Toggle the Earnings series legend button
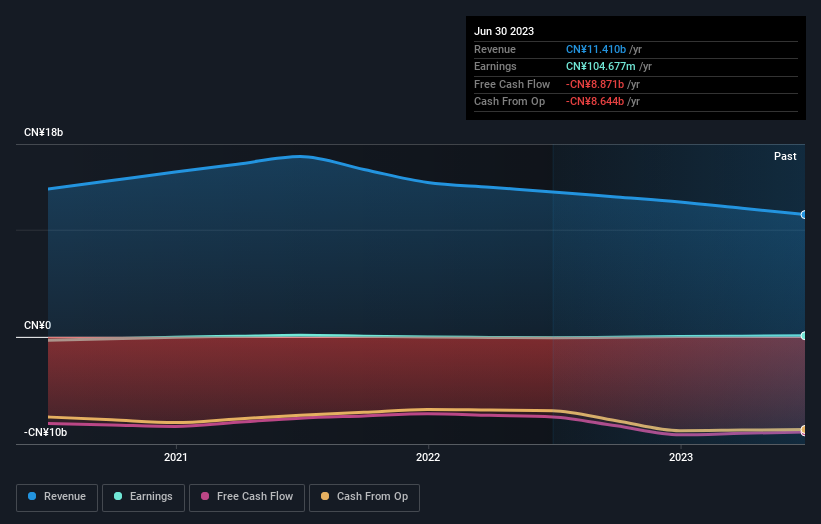821x524 pixels. [x=143, y=497]
